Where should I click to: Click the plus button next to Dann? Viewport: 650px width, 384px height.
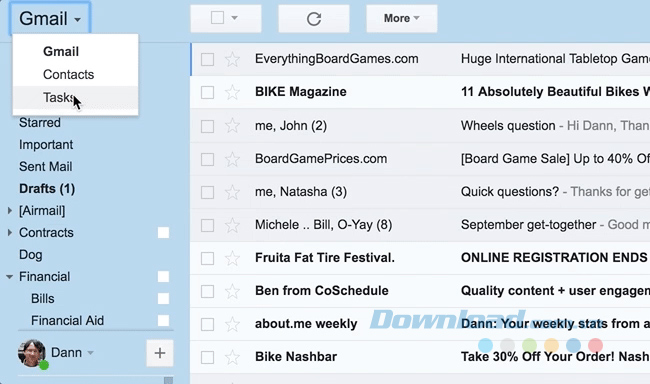(x=160, y=353)
